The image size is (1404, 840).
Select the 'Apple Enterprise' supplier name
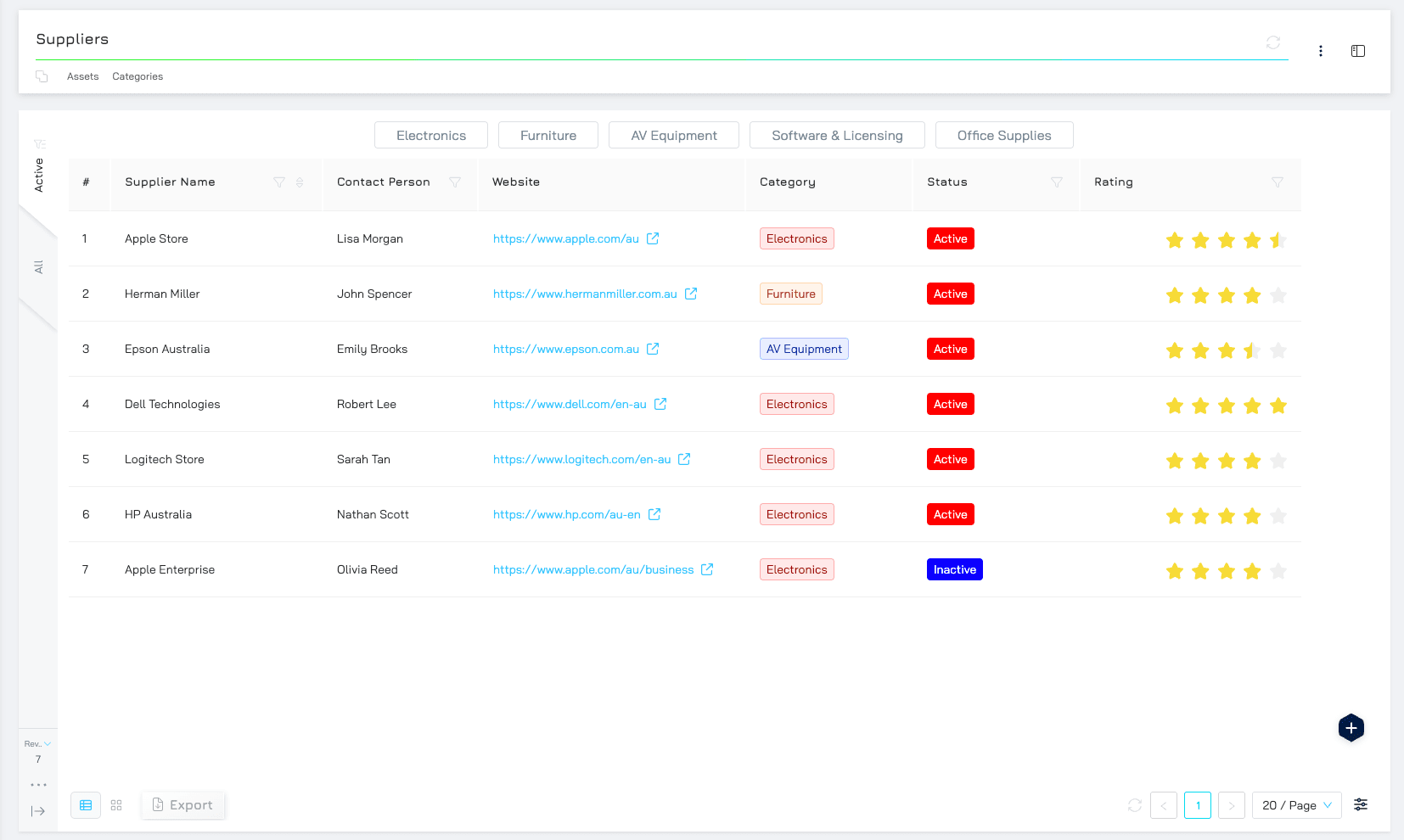pyautogui.click(x=170, y=569)
